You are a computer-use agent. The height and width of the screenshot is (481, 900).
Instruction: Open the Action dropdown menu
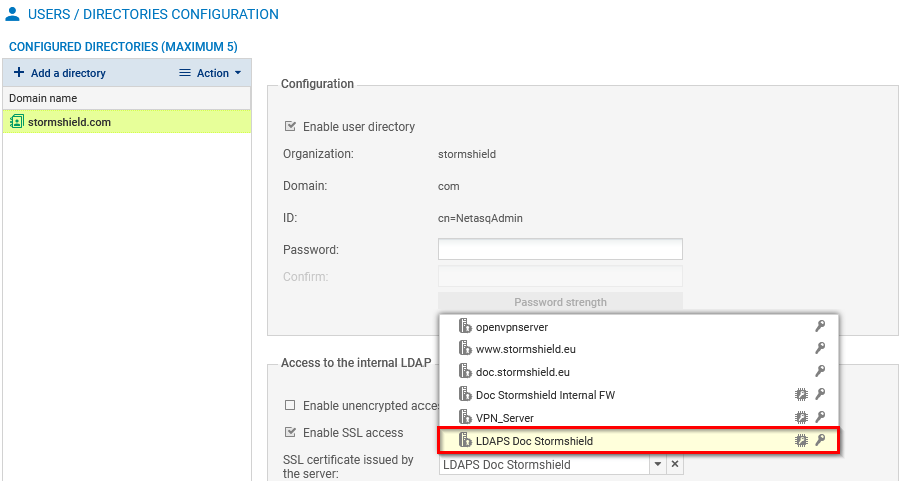[x=210, y=73]
